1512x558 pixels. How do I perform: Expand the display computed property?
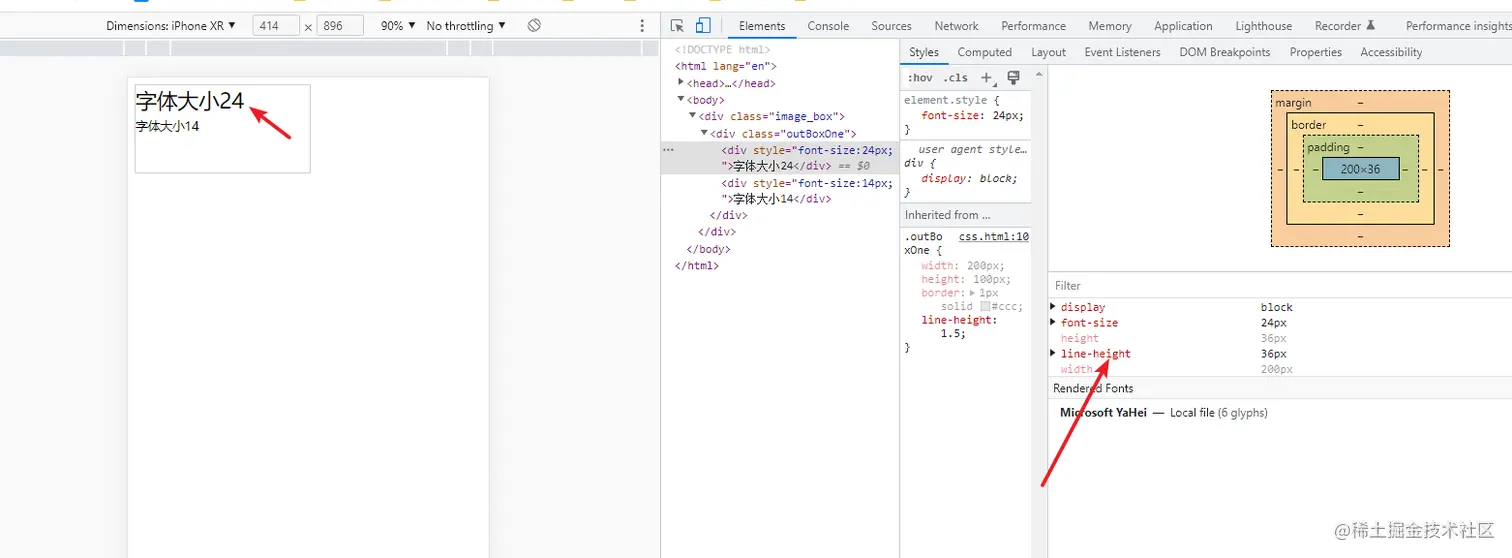click(x=1053, y=307)
